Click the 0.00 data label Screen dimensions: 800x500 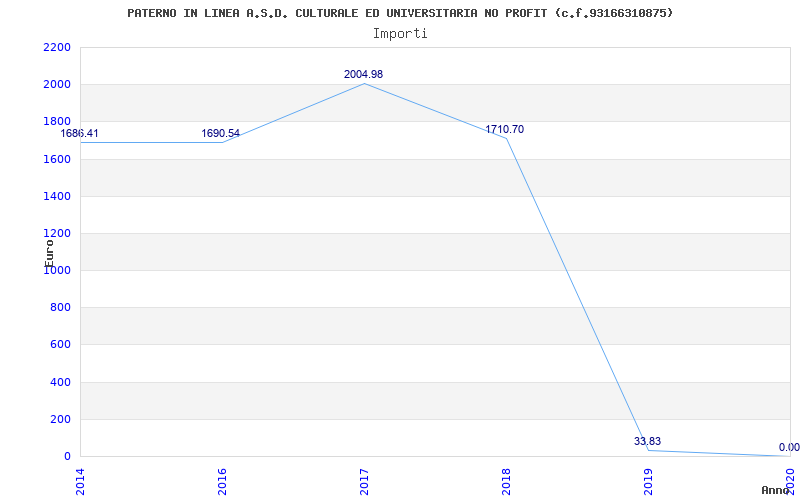789,447
